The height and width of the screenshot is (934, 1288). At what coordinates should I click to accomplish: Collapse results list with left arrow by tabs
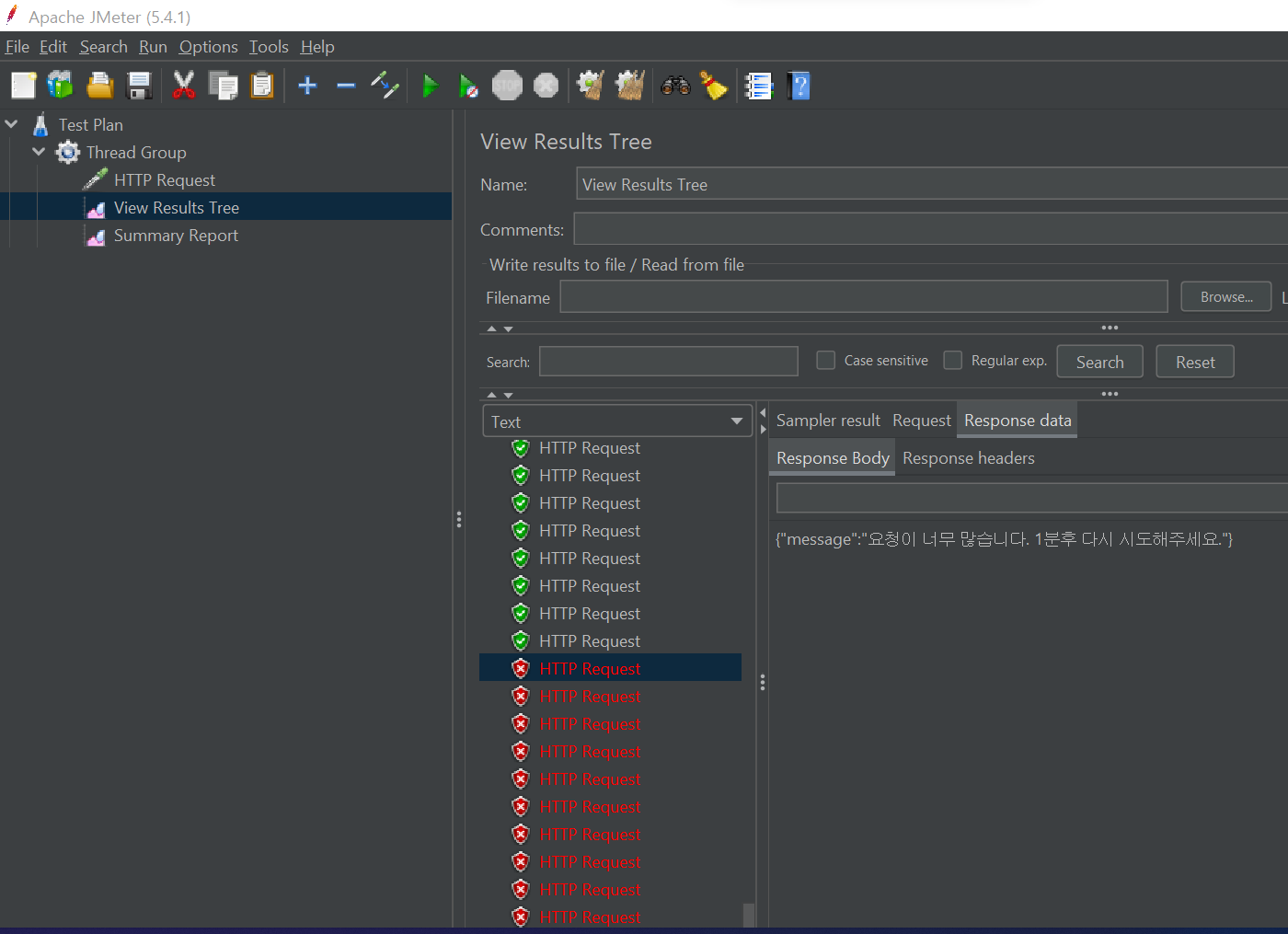pyautogui.click(x=763, y=412)
